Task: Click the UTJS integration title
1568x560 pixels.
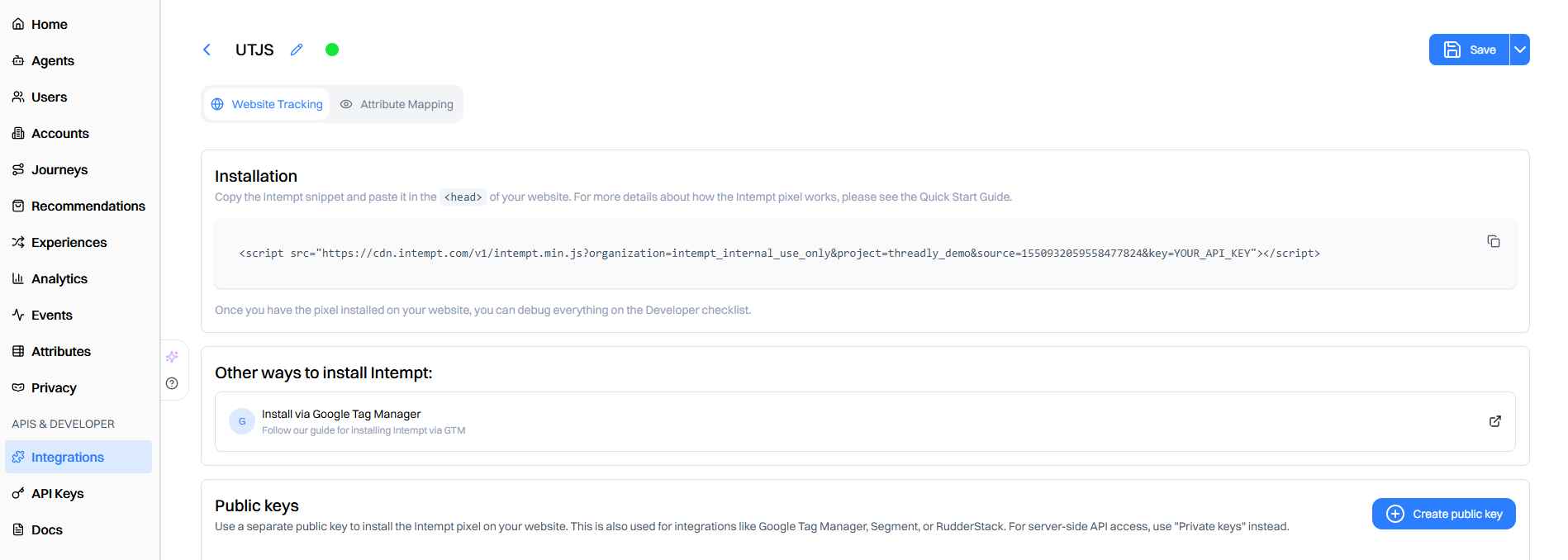Action: pos(254,50)
